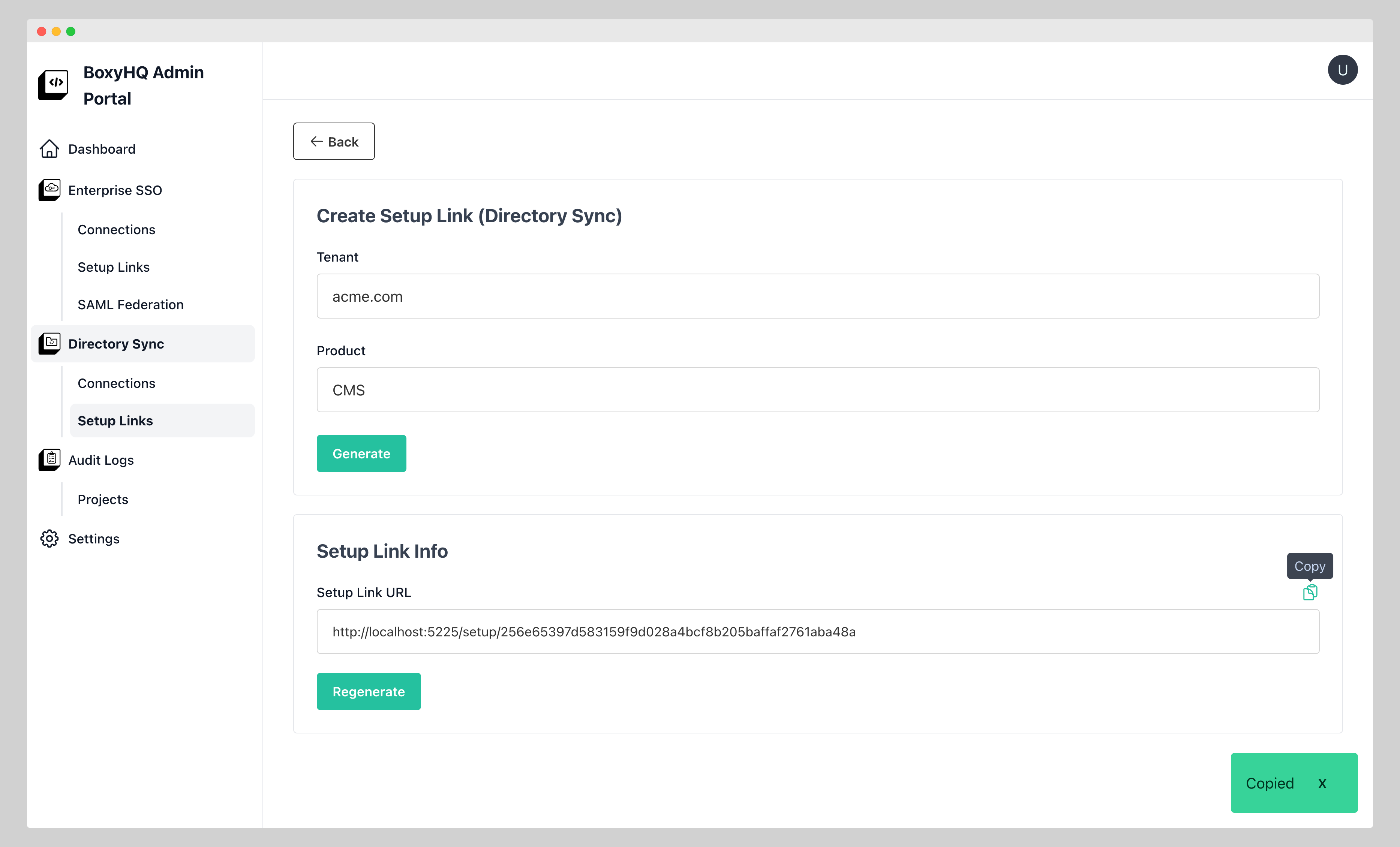Select Setup Links under Directory Sync
The height and width of the screenshot is (847, 1400).
(115, 421)
